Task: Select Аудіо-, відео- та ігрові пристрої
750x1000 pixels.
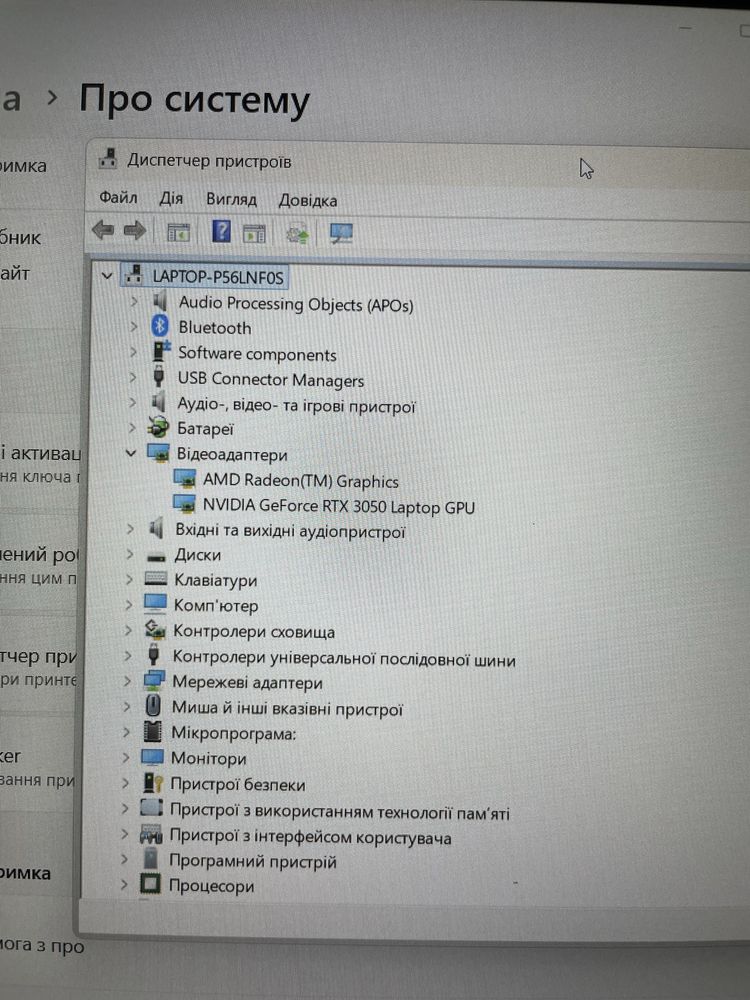Action: (297, 405)
